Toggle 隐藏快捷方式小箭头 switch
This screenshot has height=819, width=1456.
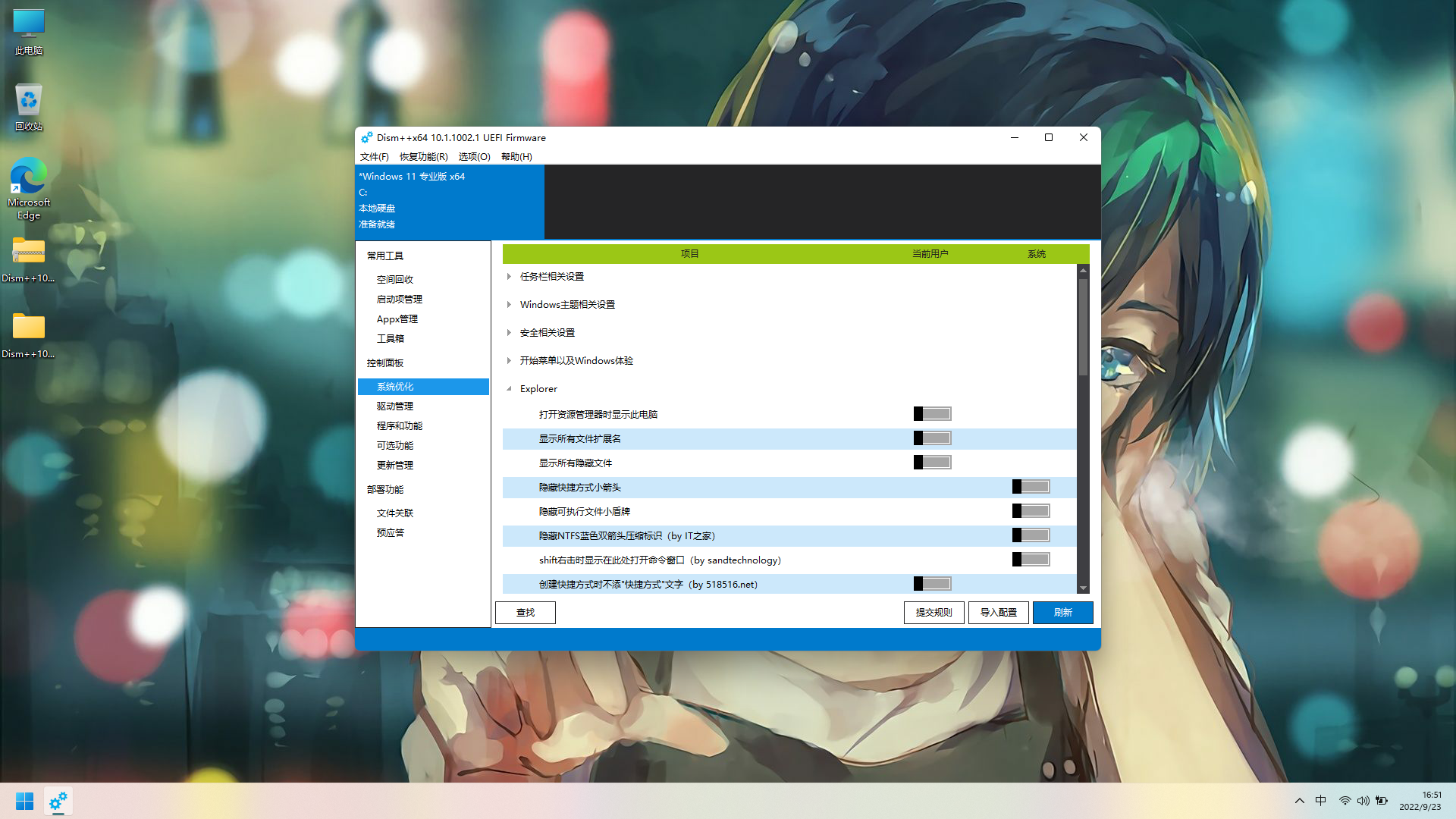tap(1031, 487)
